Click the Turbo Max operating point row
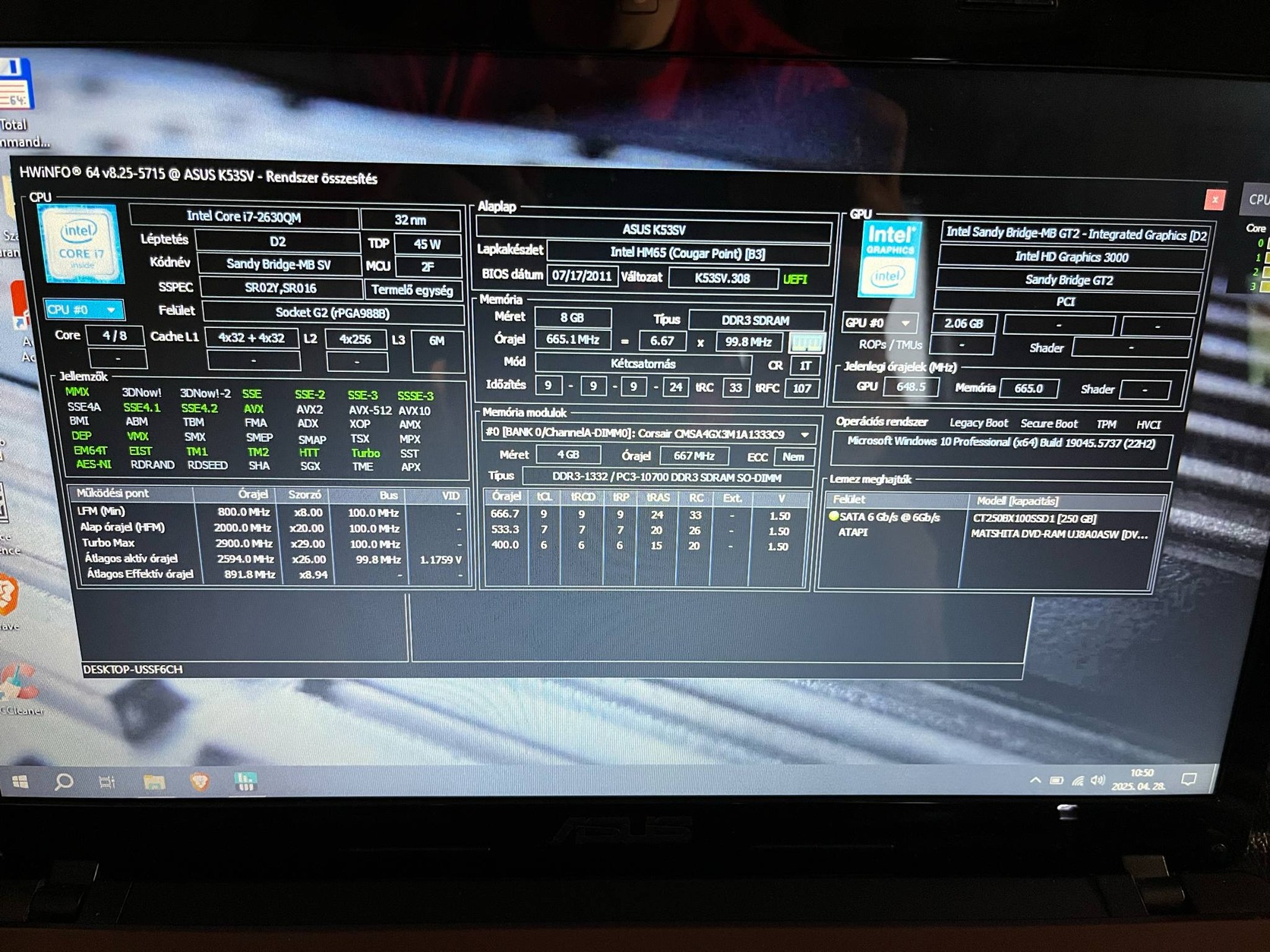 click(271, 544)
